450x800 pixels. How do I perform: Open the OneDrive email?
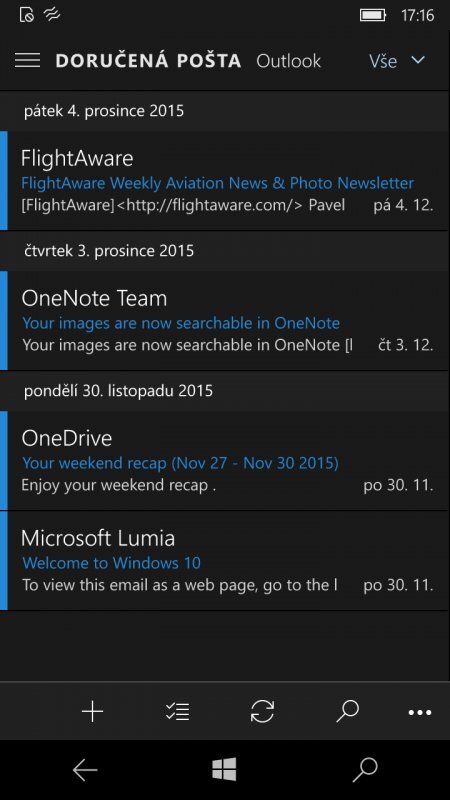click(x=225, y=461)
